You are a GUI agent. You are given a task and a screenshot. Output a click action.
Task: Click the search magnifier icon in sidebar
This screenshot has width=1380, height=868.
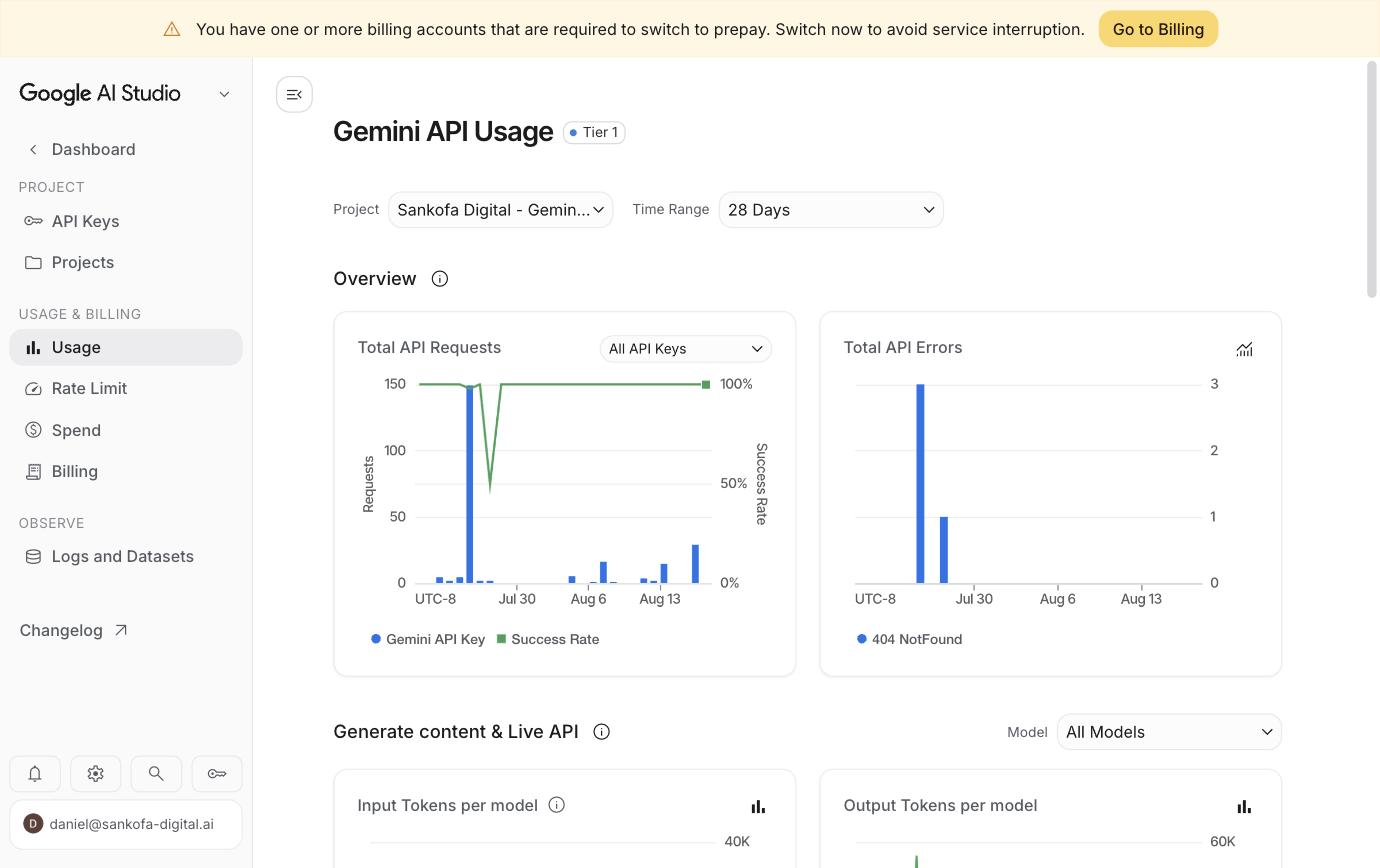(x=156, y=773)
